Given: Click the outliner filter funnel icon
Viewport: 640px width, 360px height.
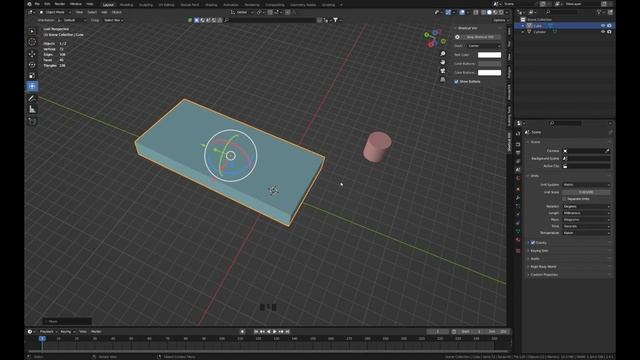Looking at the screenshot, I should [x=599, y=12].
